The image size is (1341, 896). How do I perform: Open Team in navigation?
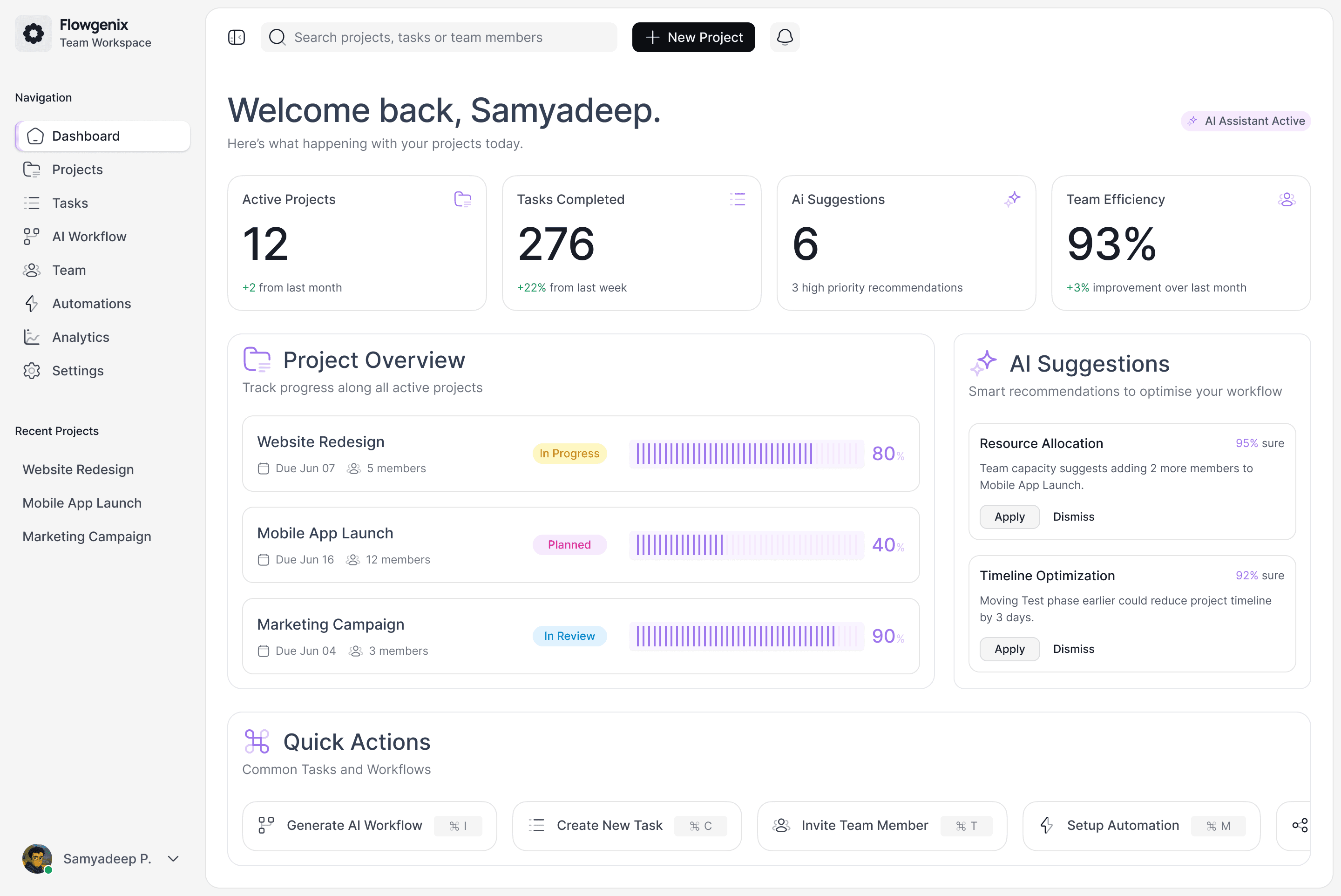tap(103, 270)
